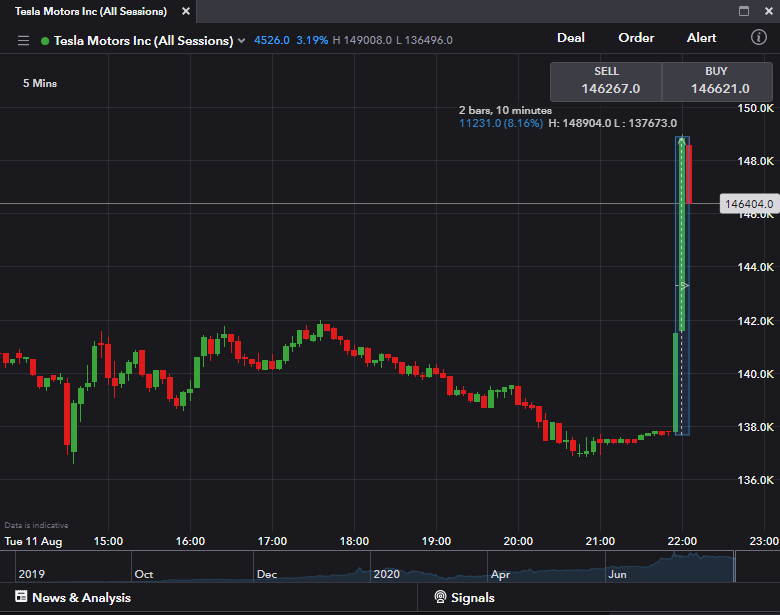Open the Signals panel
The height and width of the screenshot is (615, 780).
click(464, 598)
